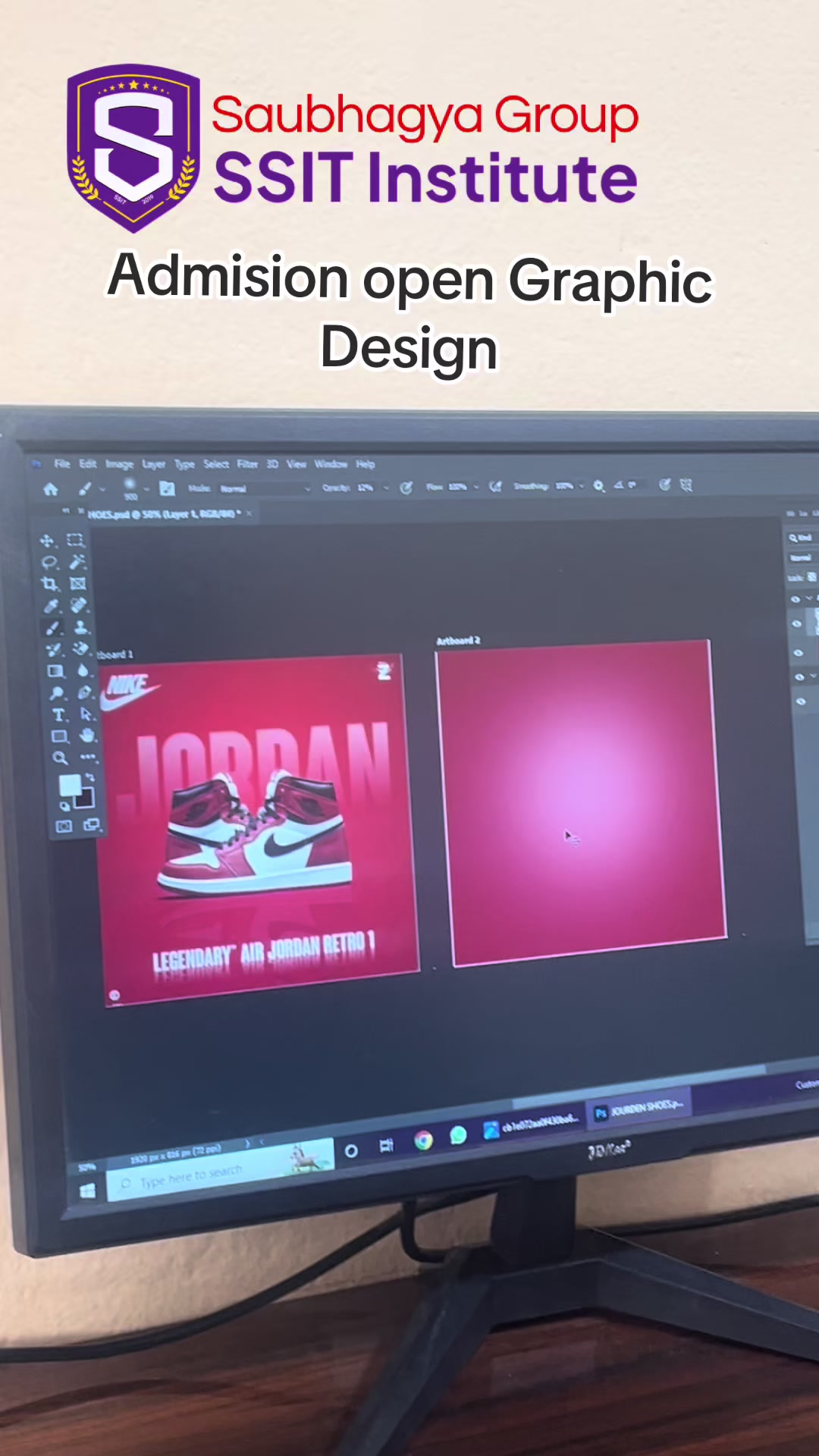The height and width of the screenshot is (1456, 819).
Task: Select the Clone Stamp tool
Action: (x=80, y=627)
